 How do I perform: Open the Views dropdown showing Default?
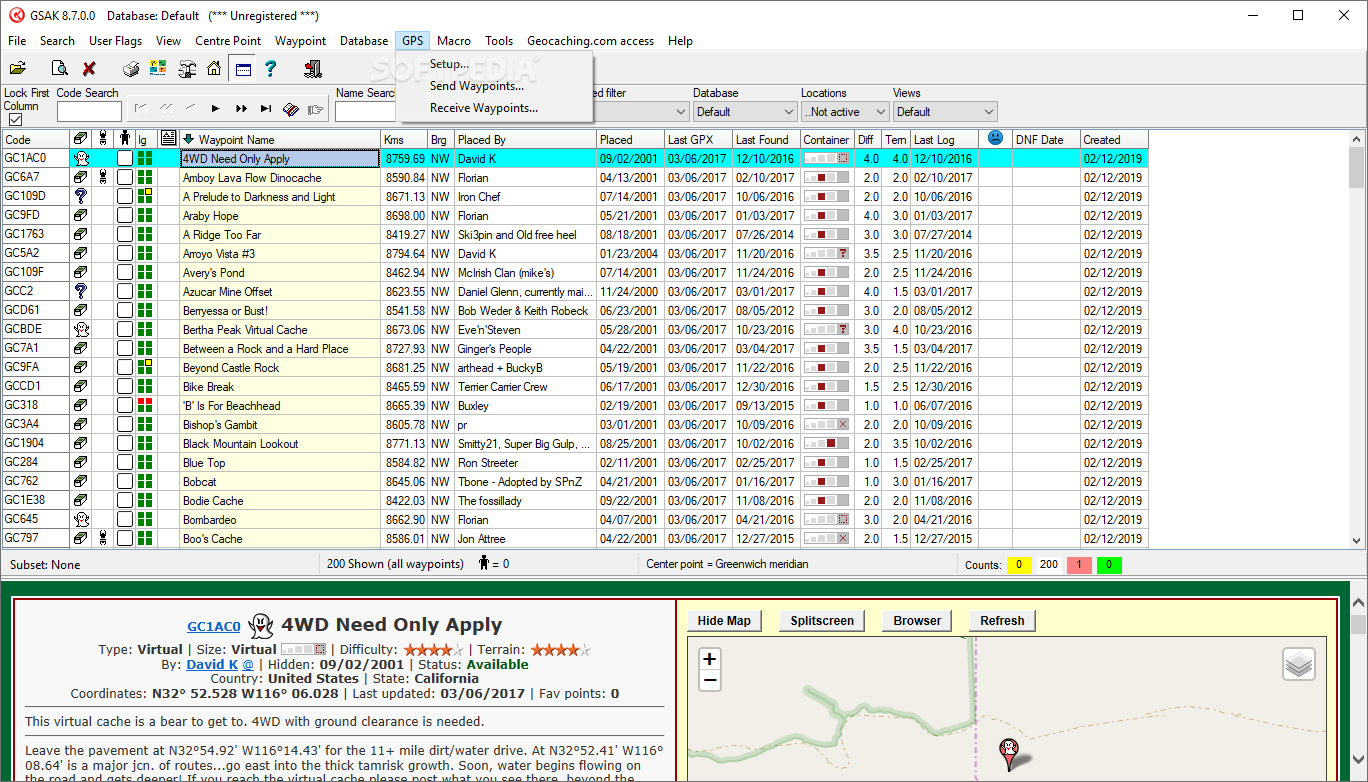coord(945,111)
